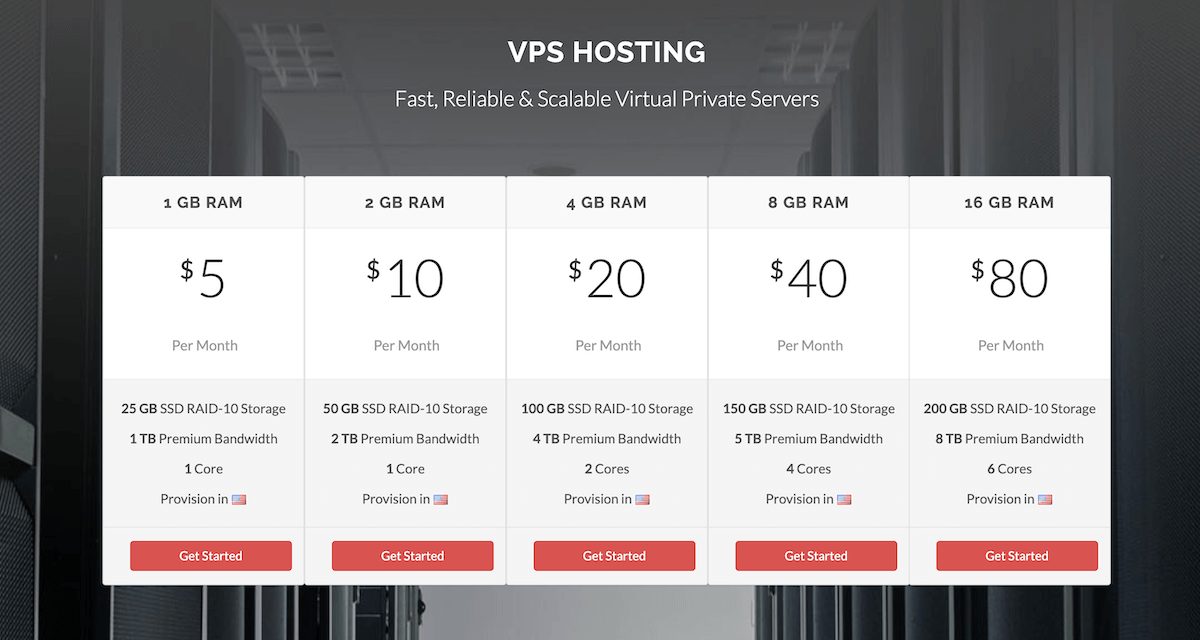1200x640 pixels.
Task: Click the VPS HOSTING heading
Action: coord(607,52)
